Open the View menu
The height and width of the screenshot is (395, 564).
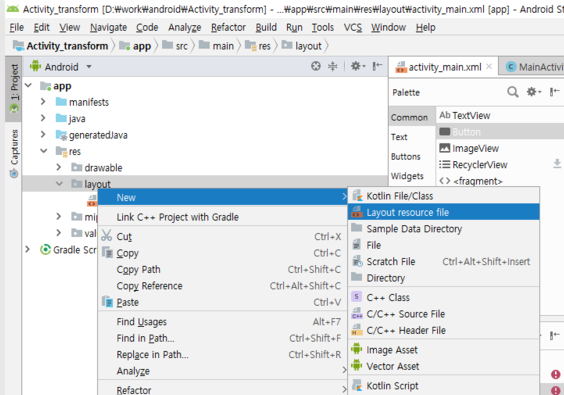[69, 27]
